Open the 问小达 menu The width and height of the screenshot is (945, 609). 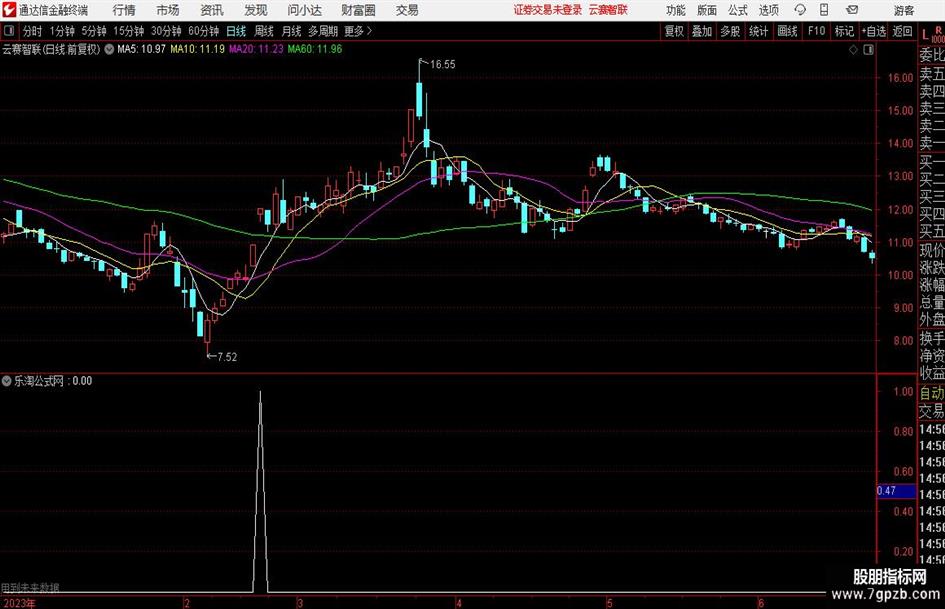click(304, 10)
